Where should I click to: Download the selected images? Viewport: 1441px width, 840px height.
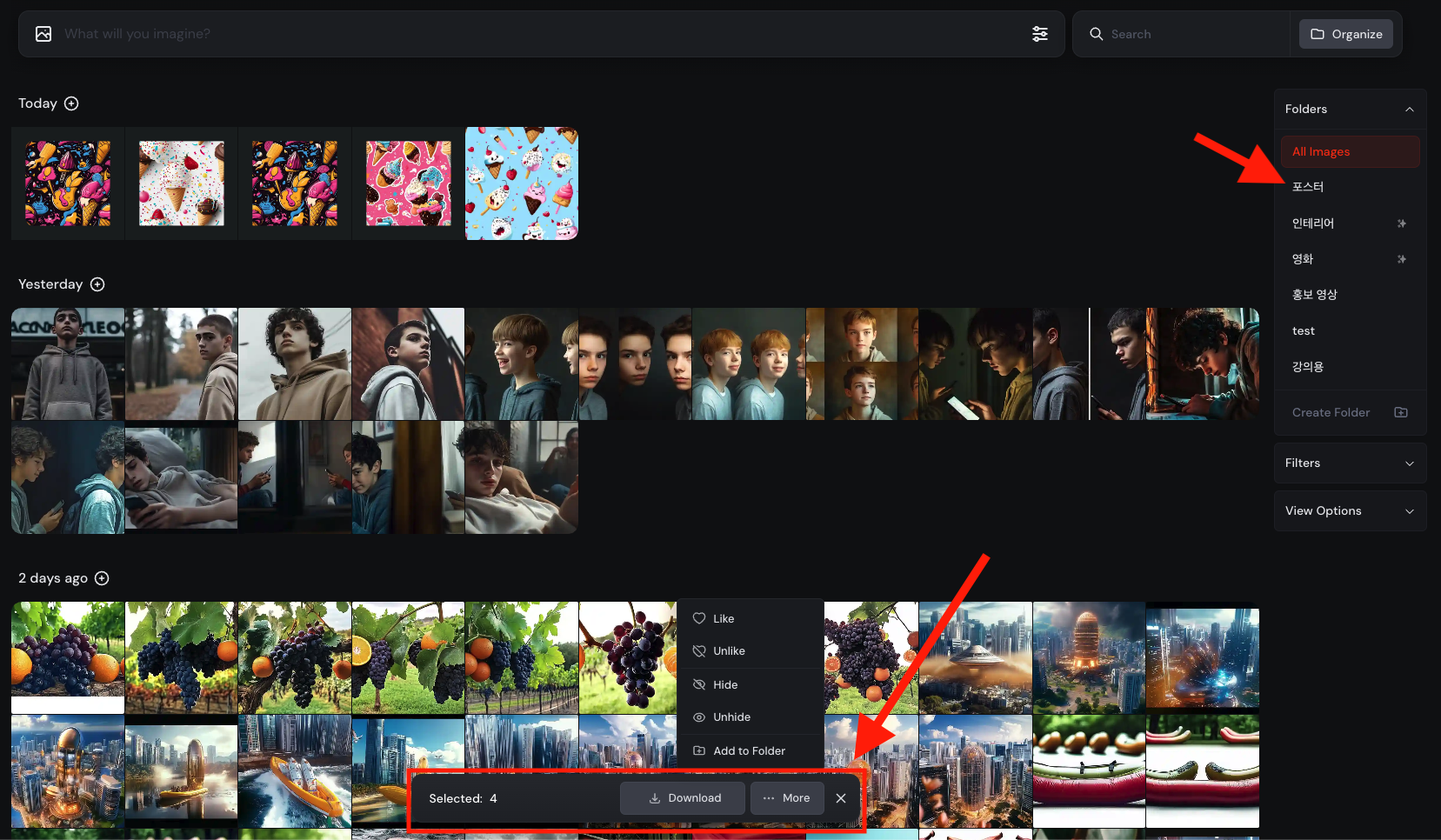(683, 798)
